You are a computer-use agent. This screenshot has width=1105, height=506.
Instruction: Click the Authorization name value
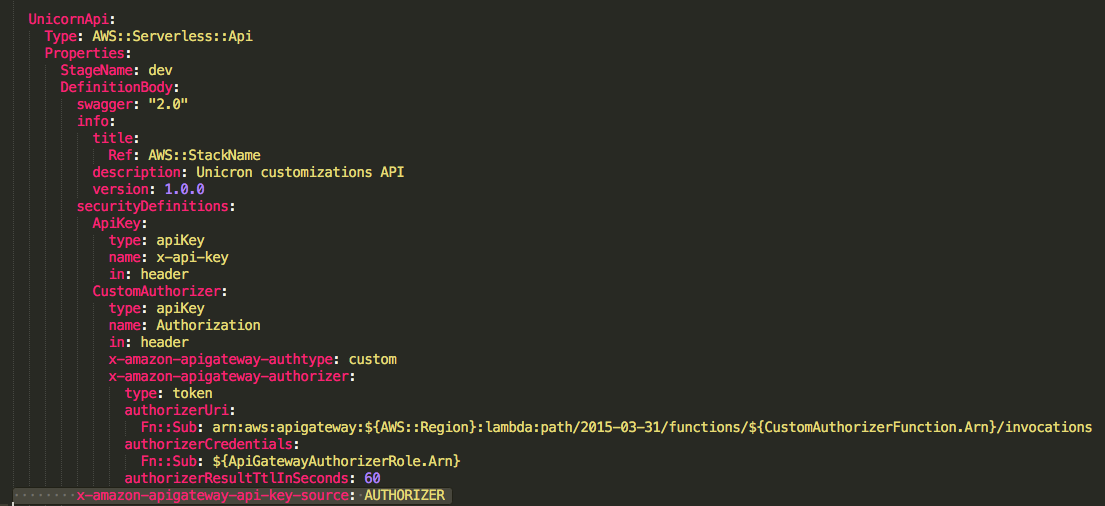pos(208,326)
